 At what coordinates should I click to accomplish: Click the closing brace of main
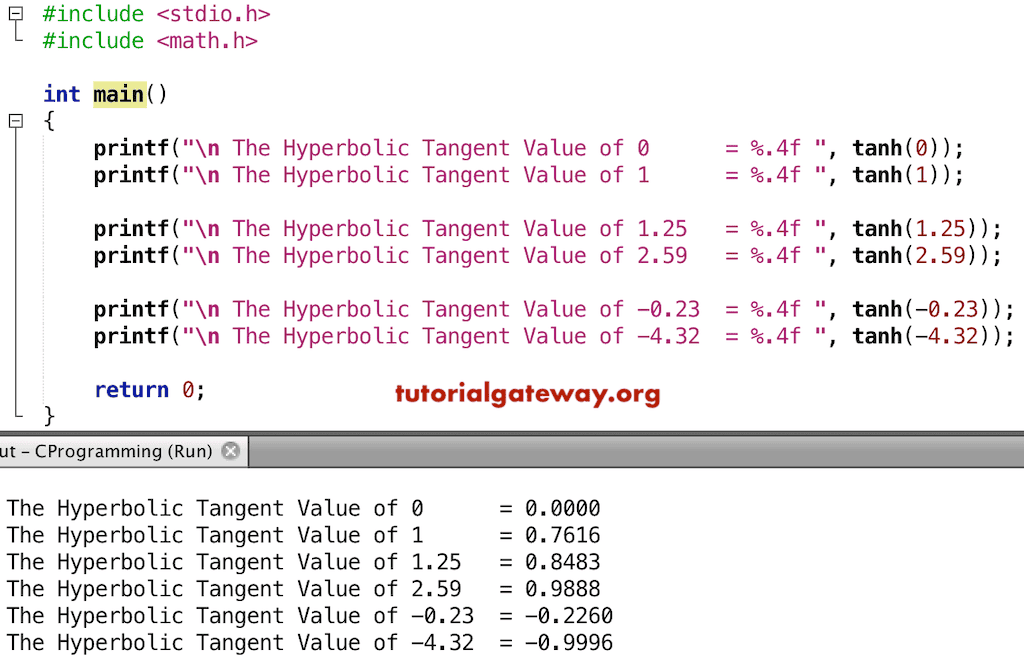47,416
